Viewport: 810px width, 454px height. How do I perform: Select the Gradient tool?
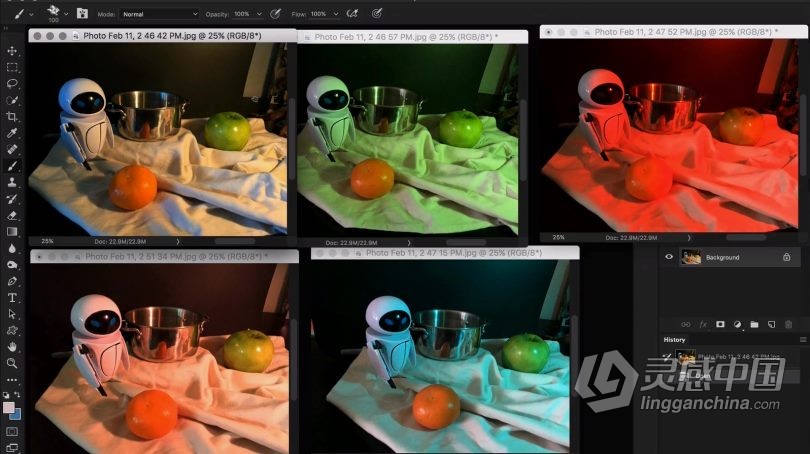point(12,232)
